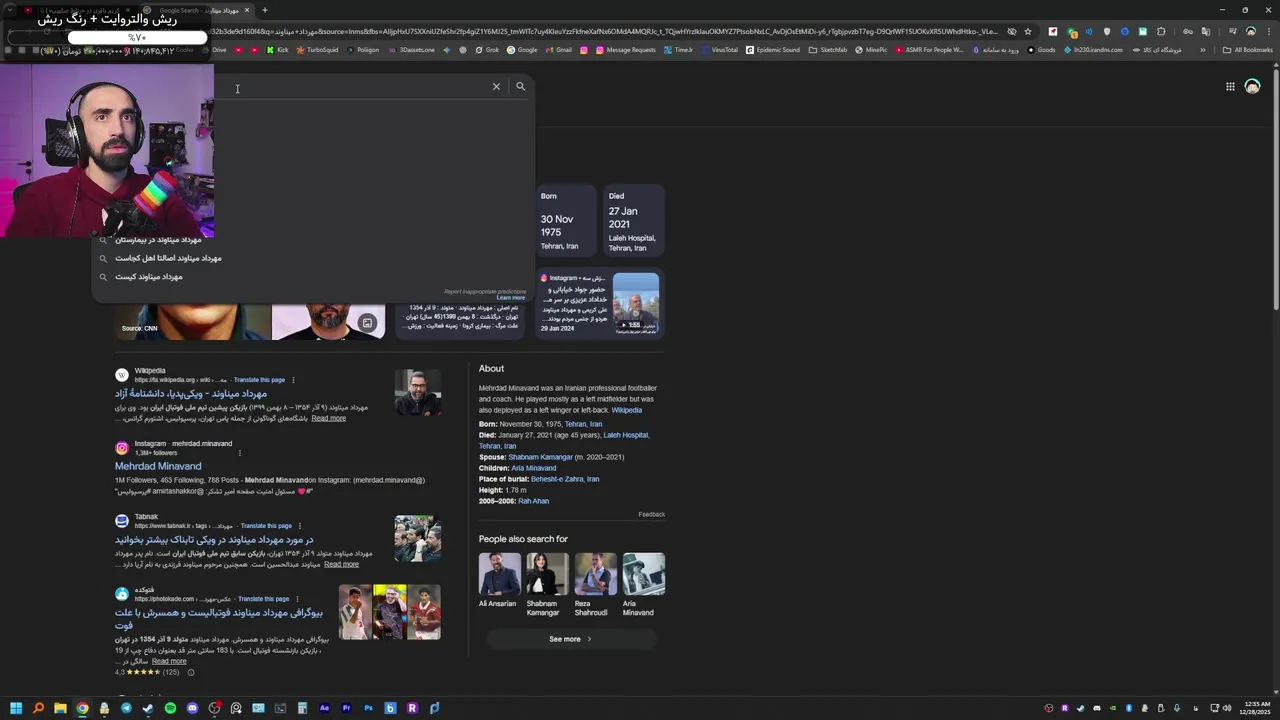
Task: Click Wikipedia link in About description
Action: pyautogui.click(x=626, y=410)
